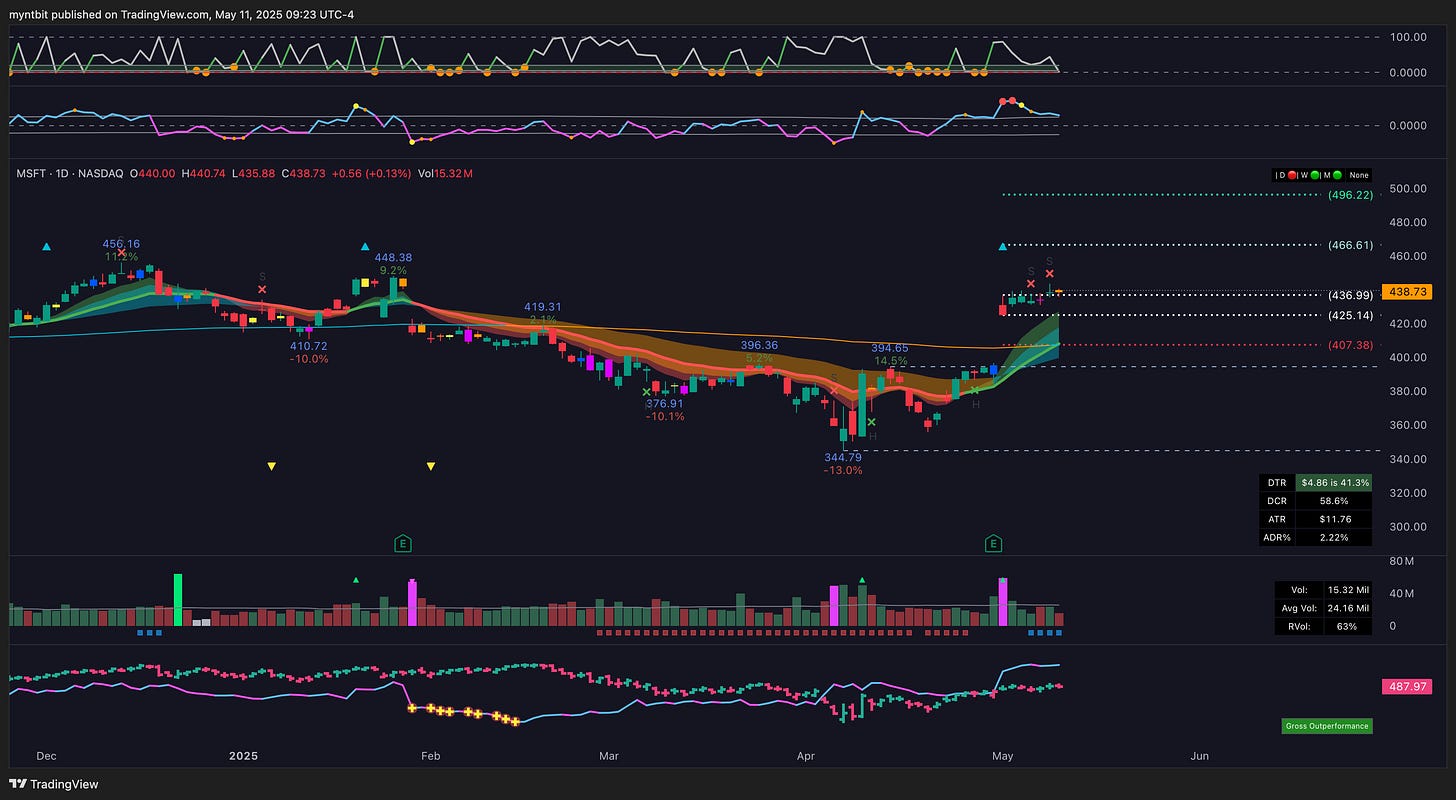
Task: Click the O440.00 open value in header
Action: coord(150,174)
